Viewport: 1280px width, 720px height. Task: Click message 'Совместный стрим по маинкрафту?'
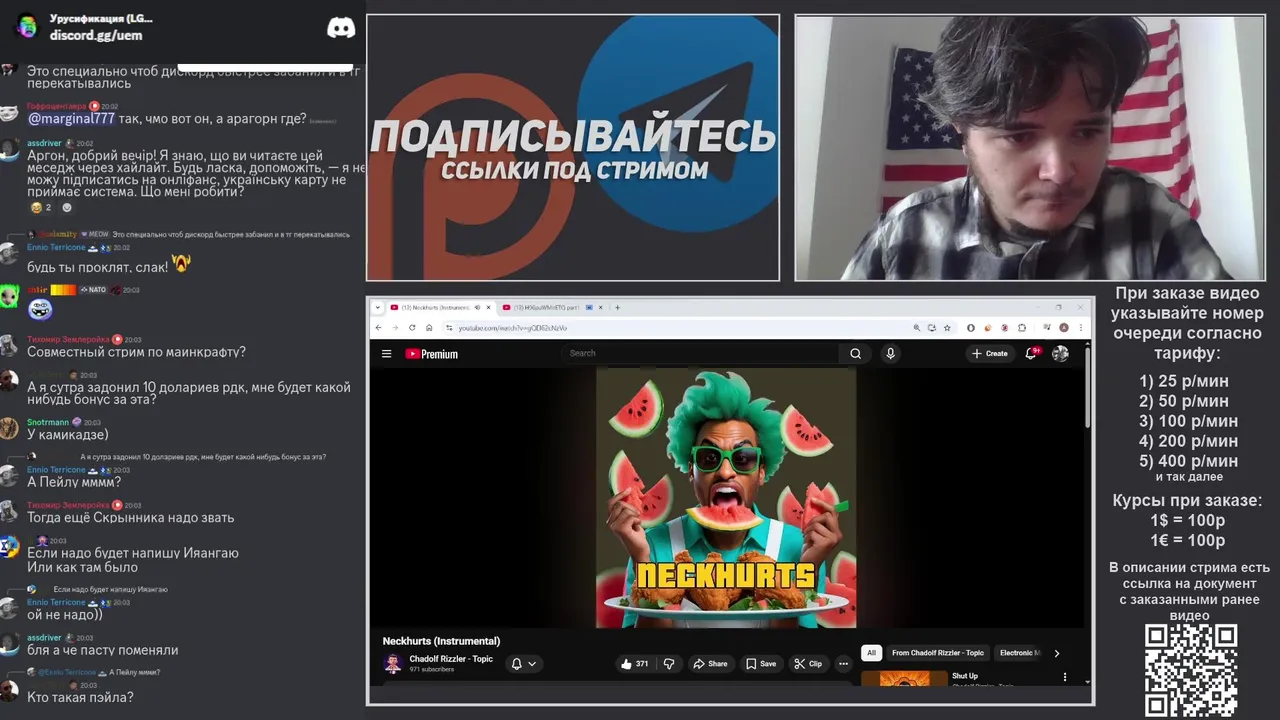pyautogui.click(x=136, y=352)
